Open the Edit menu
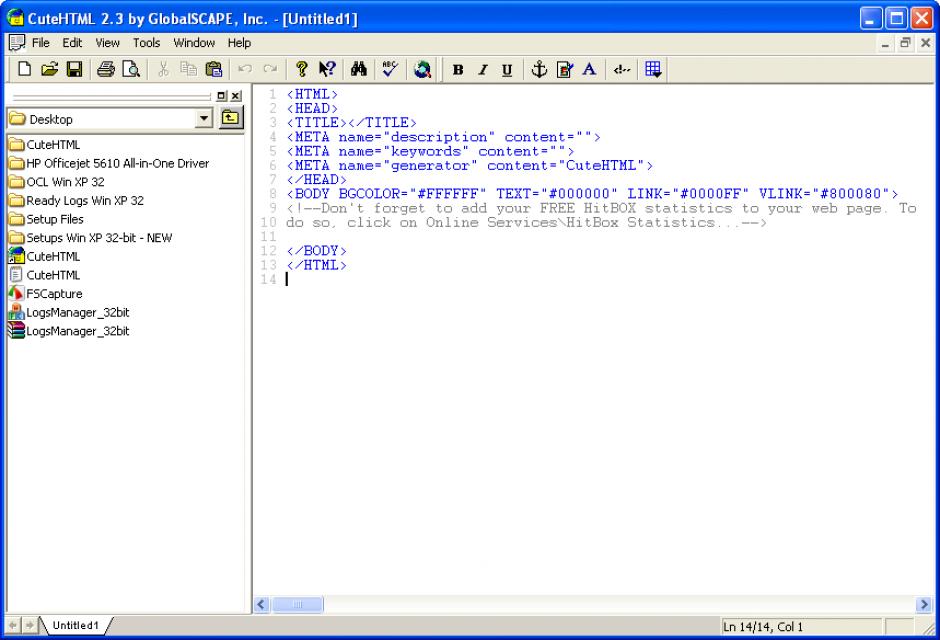Image resolution: width=940 pixels, height=640 pixels. tap(72, 43)
